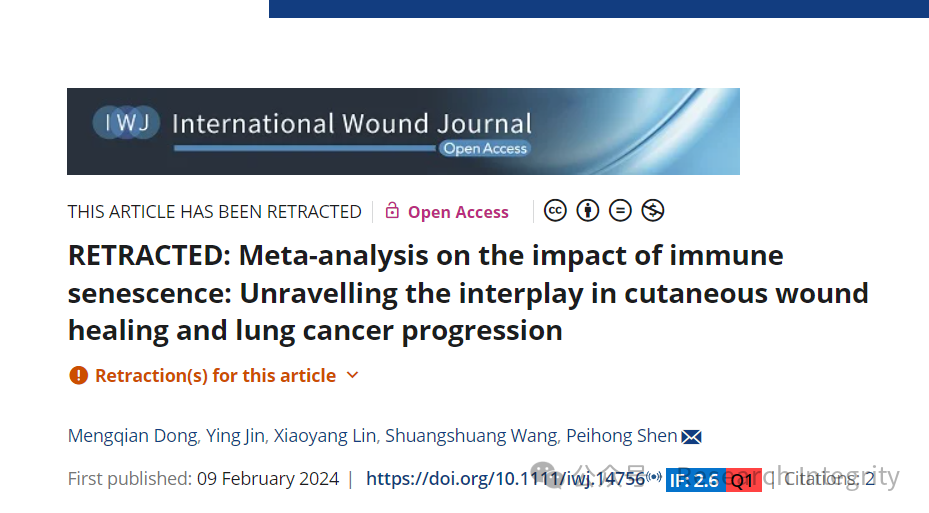The width and height of the screenshot is (929, 513).
Task: Open Retraction(s) for this article link
Action: coord(216,376)
